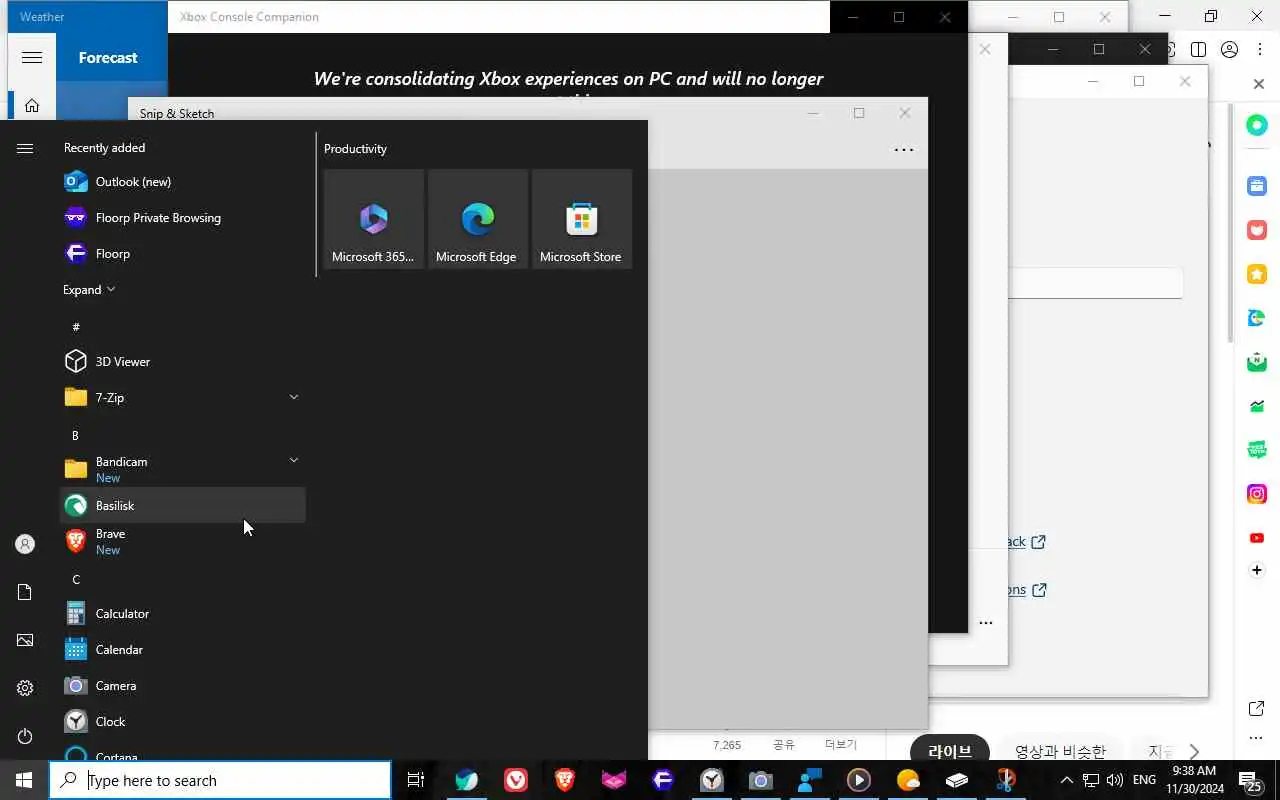This screenshot has height=800, width=1280.
Task: Toggle the browser split view icon
Action: tap(1198, 50)
